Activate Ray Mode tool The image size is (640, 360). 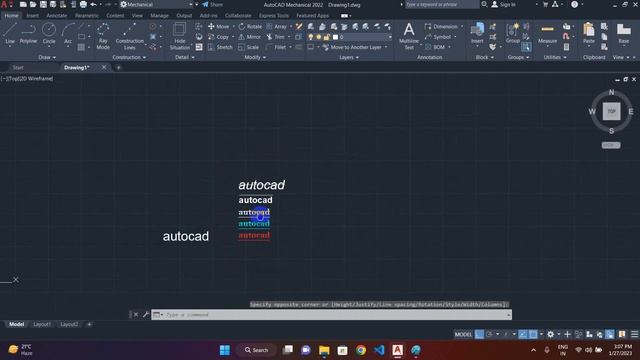click(103, 36)
